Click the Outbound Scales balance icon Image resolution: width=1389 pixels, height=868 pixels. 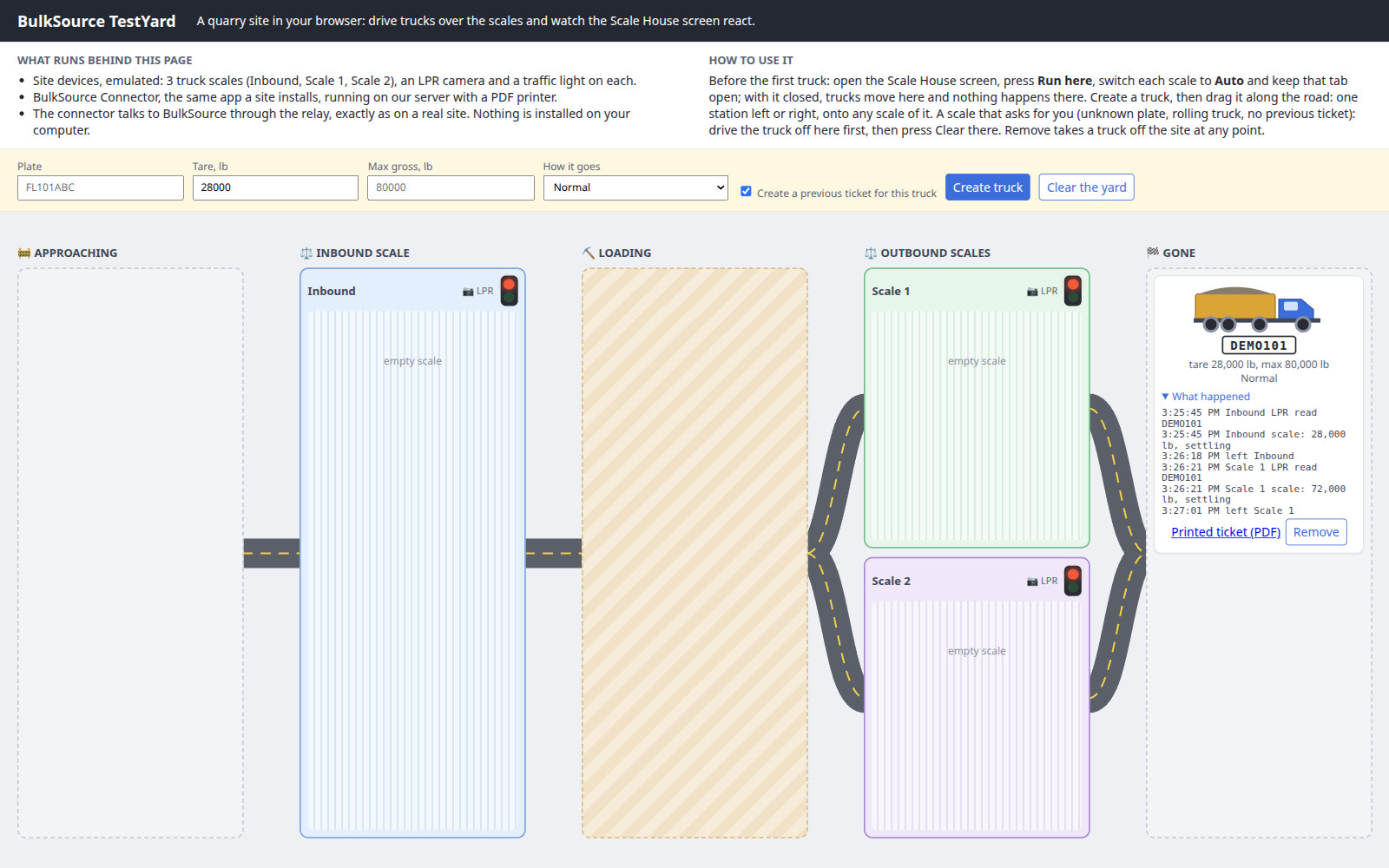pyautogui.click(x=871, y=253)
